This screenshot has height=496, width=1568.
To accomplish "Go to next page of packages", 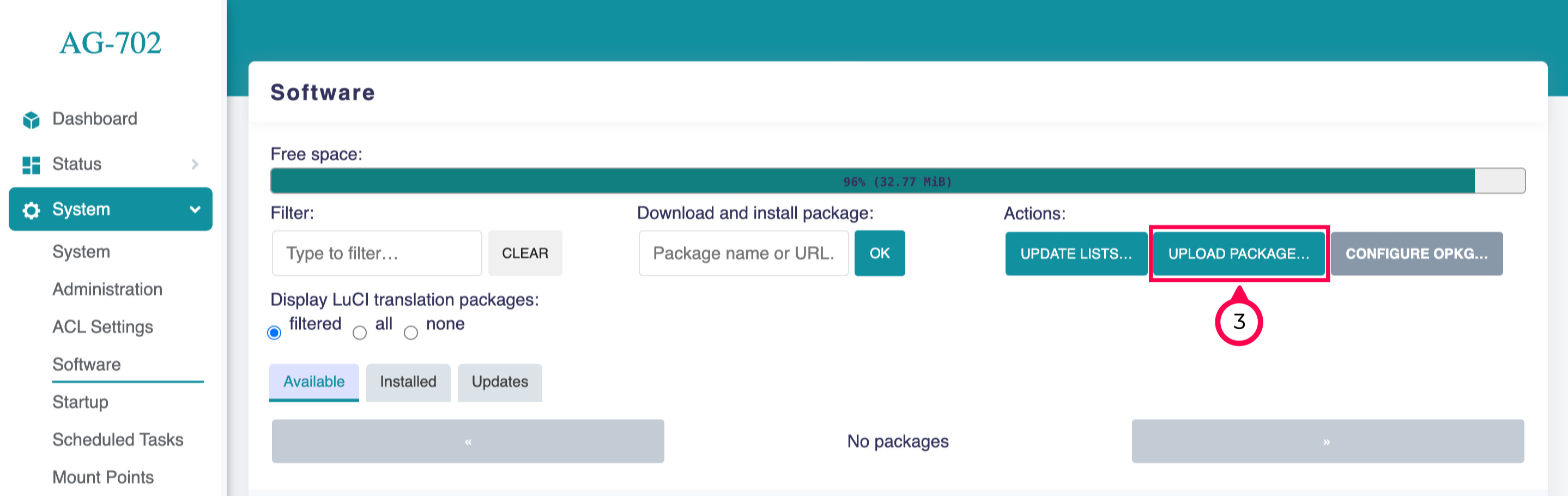I will (1327, 441).
